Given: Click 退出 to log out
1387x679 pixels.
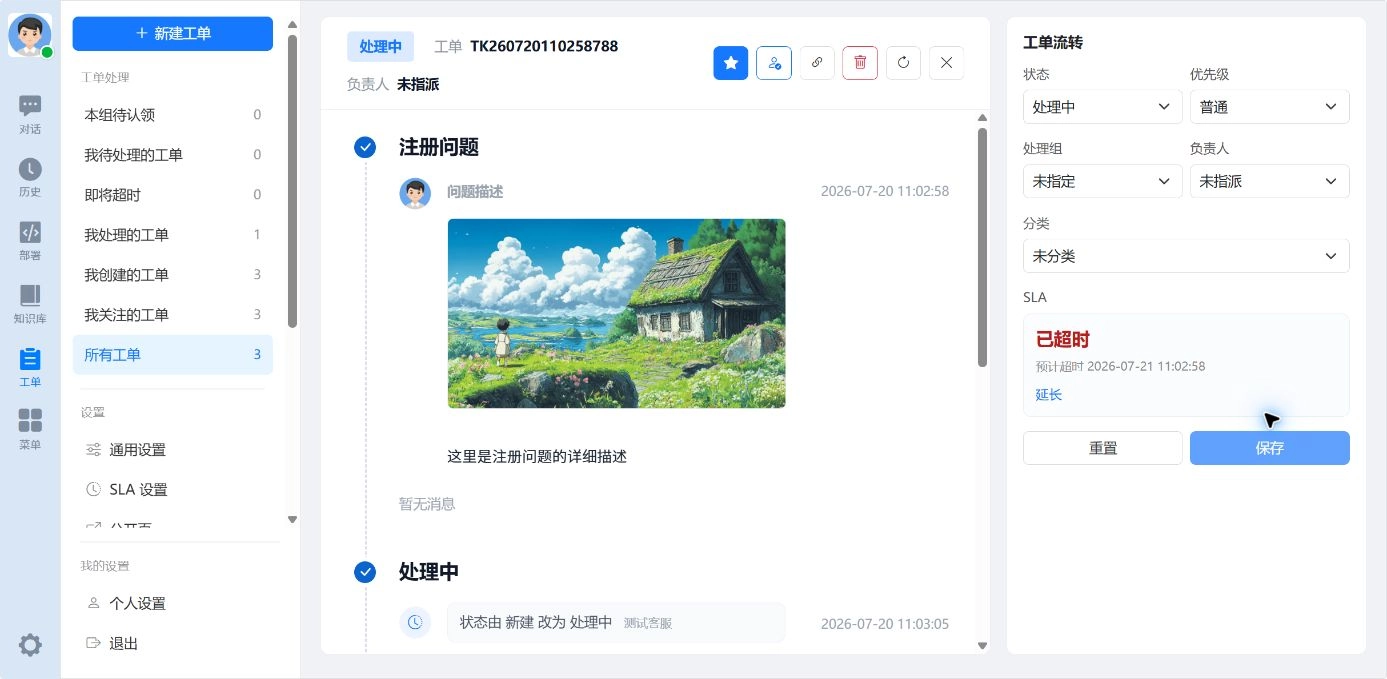Looking at the screenshot, I should (x=172, y=644).
